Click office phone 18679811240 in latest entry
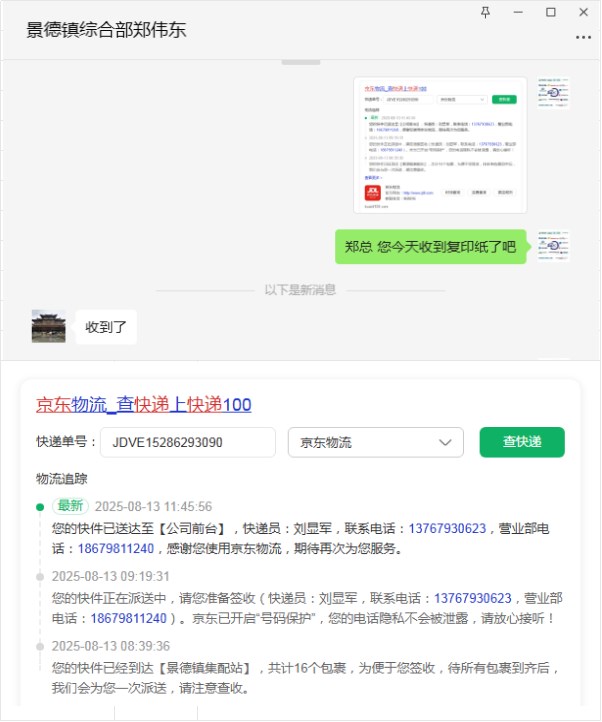 [x=116, y=549]
